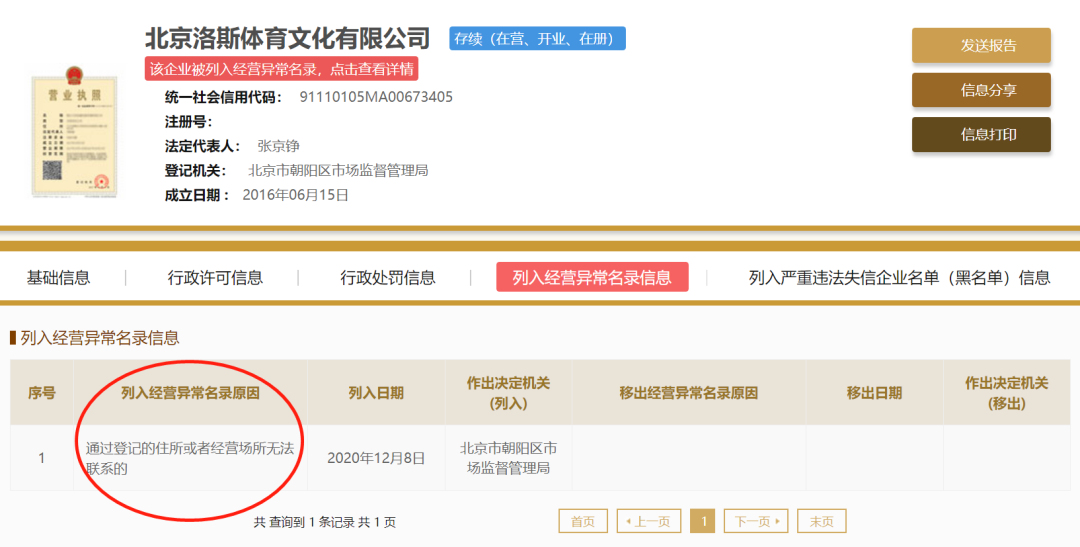Screen dimensions: 1080x547
Task: Go to 末页 in pagination
Action: (x=821, y=522)
